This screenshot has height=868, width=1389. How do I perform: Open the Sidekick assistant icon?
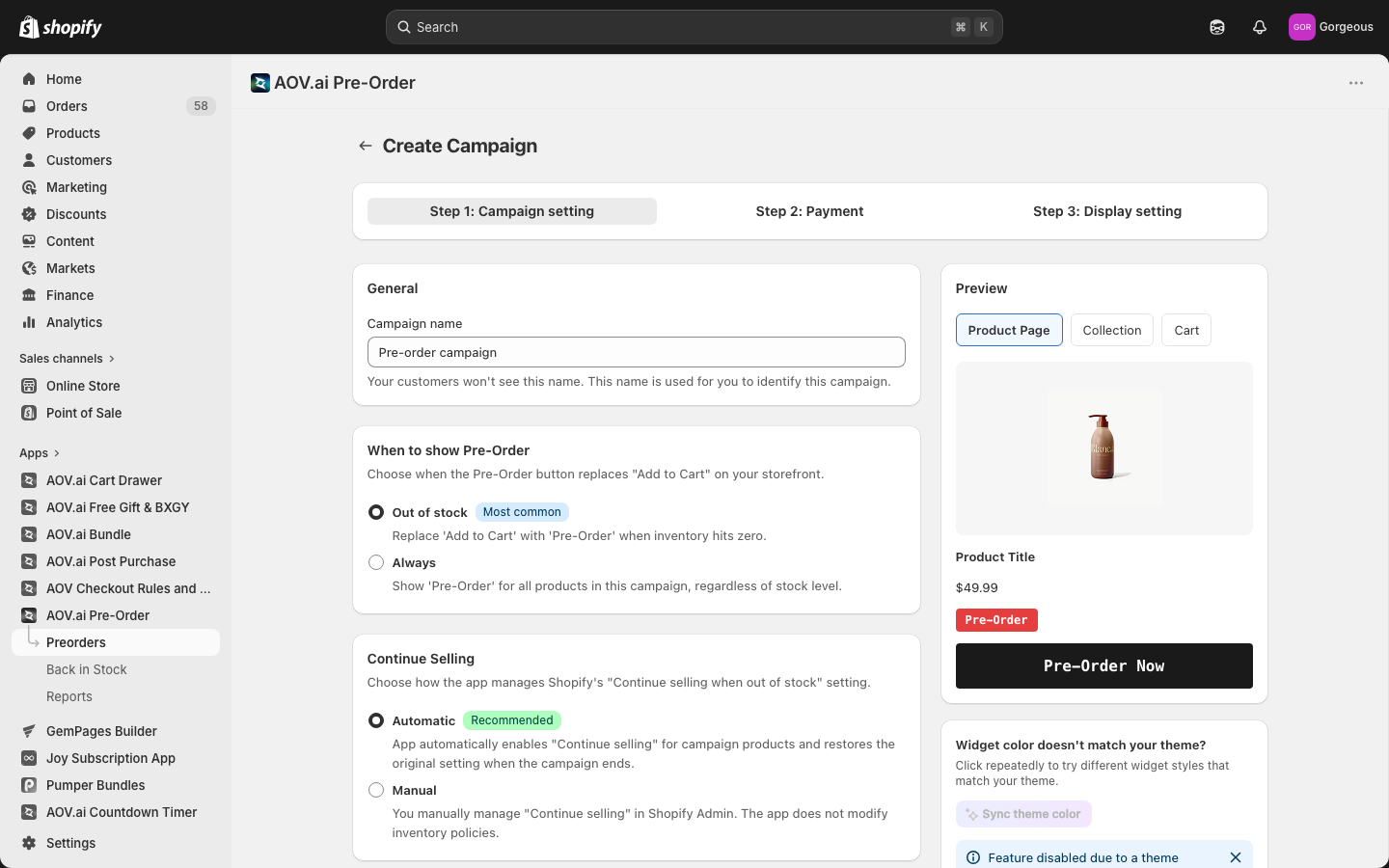(1217, 27)
